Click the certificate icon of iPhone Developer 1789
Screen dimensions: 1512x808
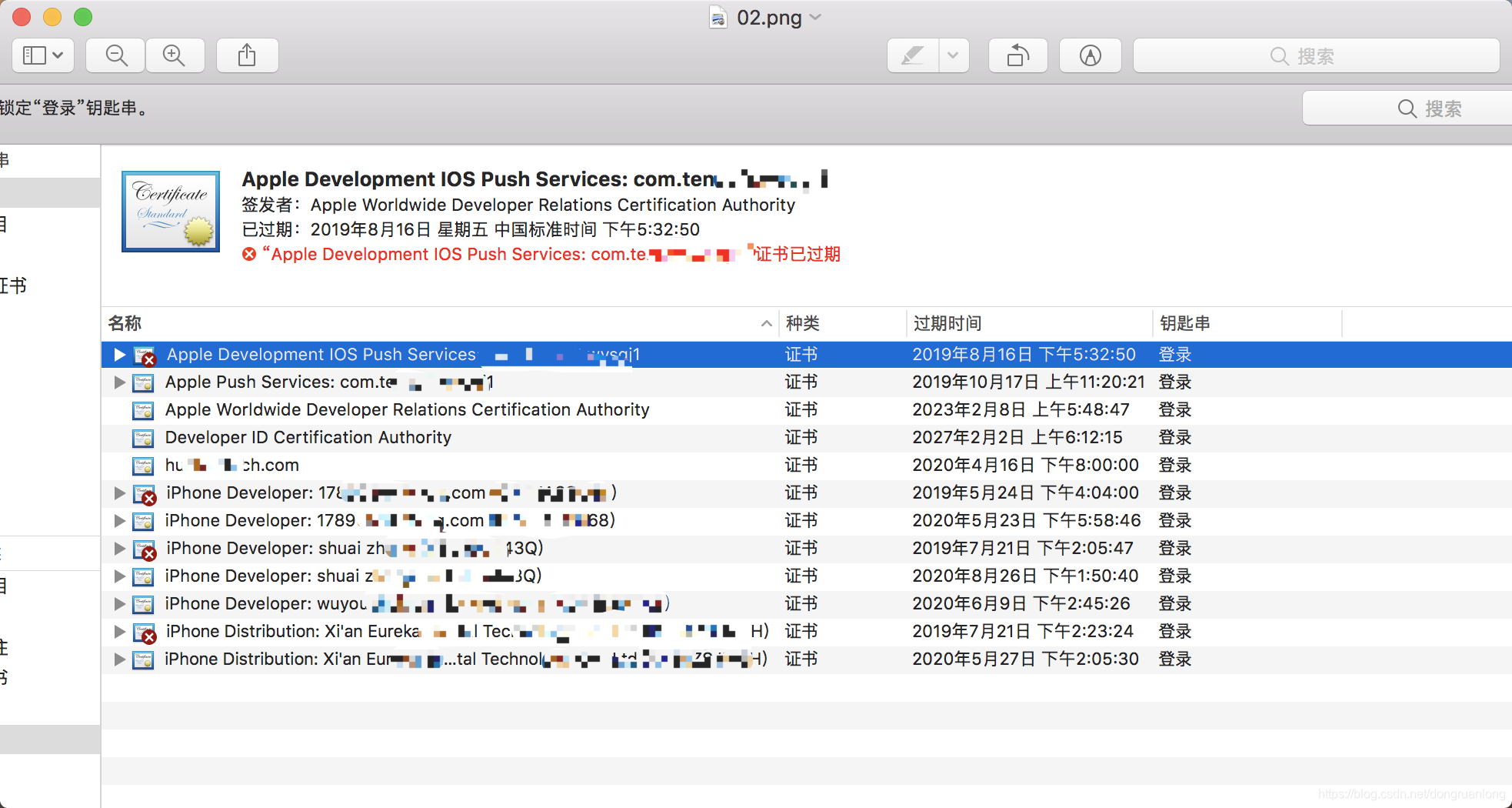(143, 521)
